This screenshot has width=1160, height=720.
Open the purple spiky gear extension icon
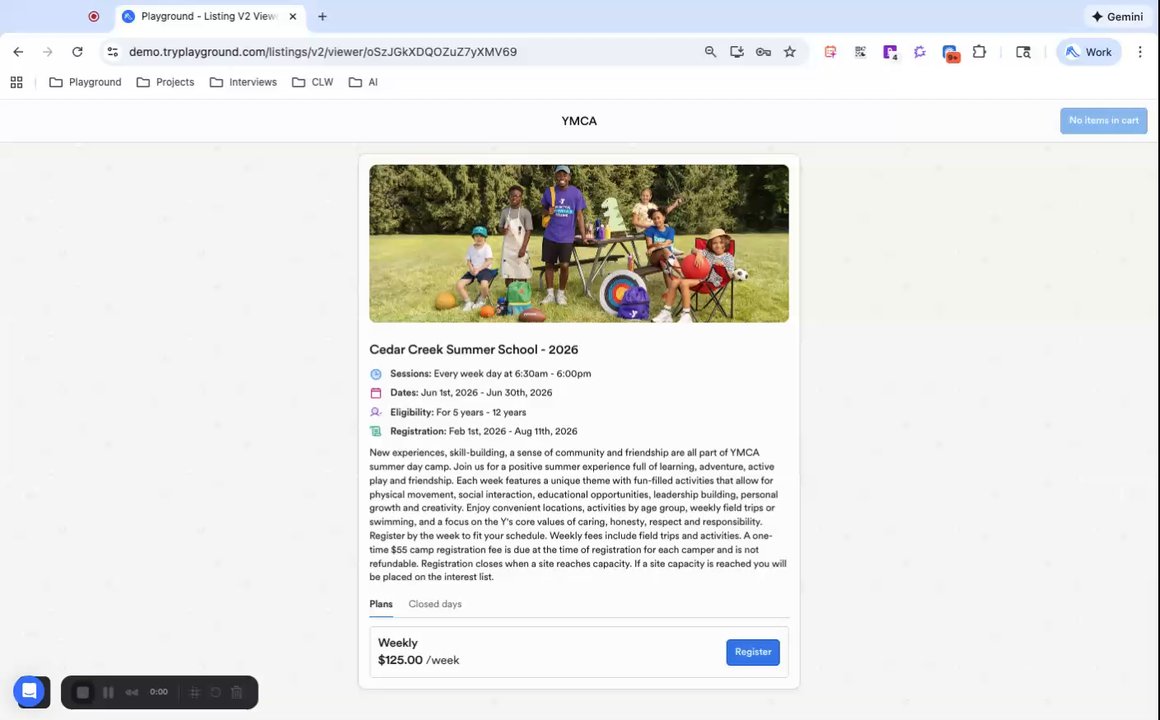point(920,52)
